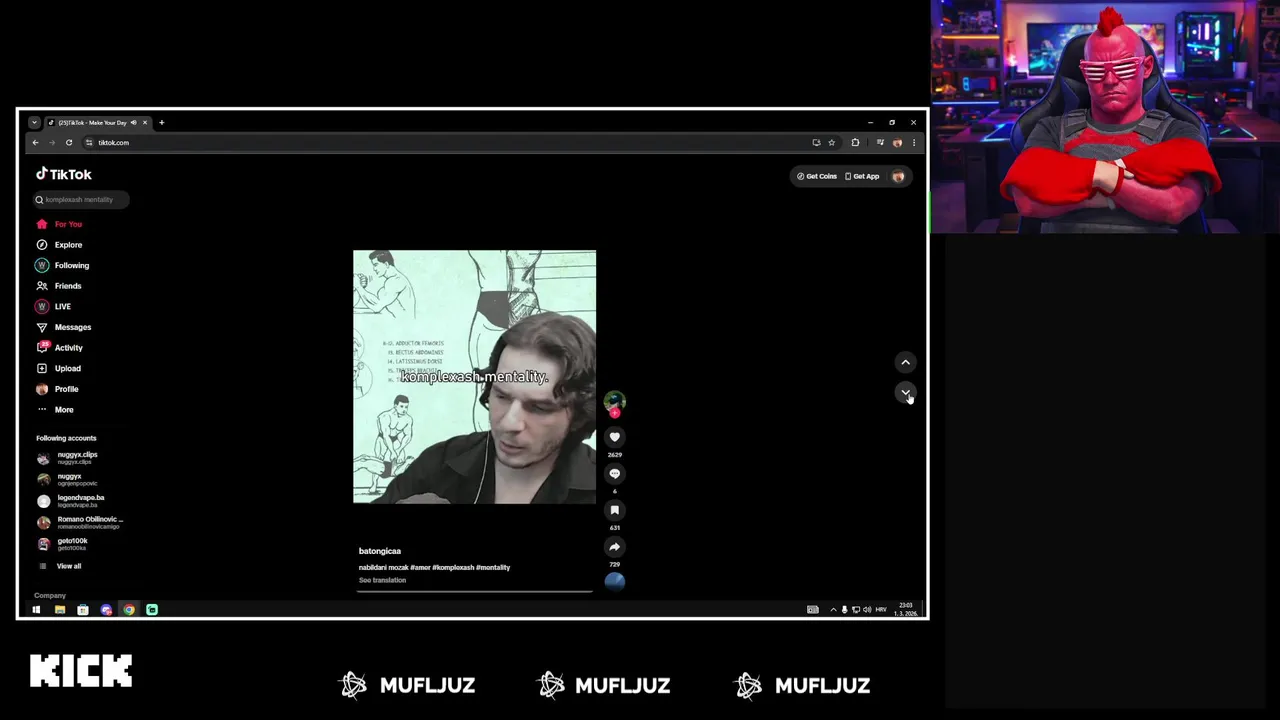The width and height of the screenshot is (1280, 720).
Task: Open the TikTok profile avatar at top right
Action: point(898,176)
